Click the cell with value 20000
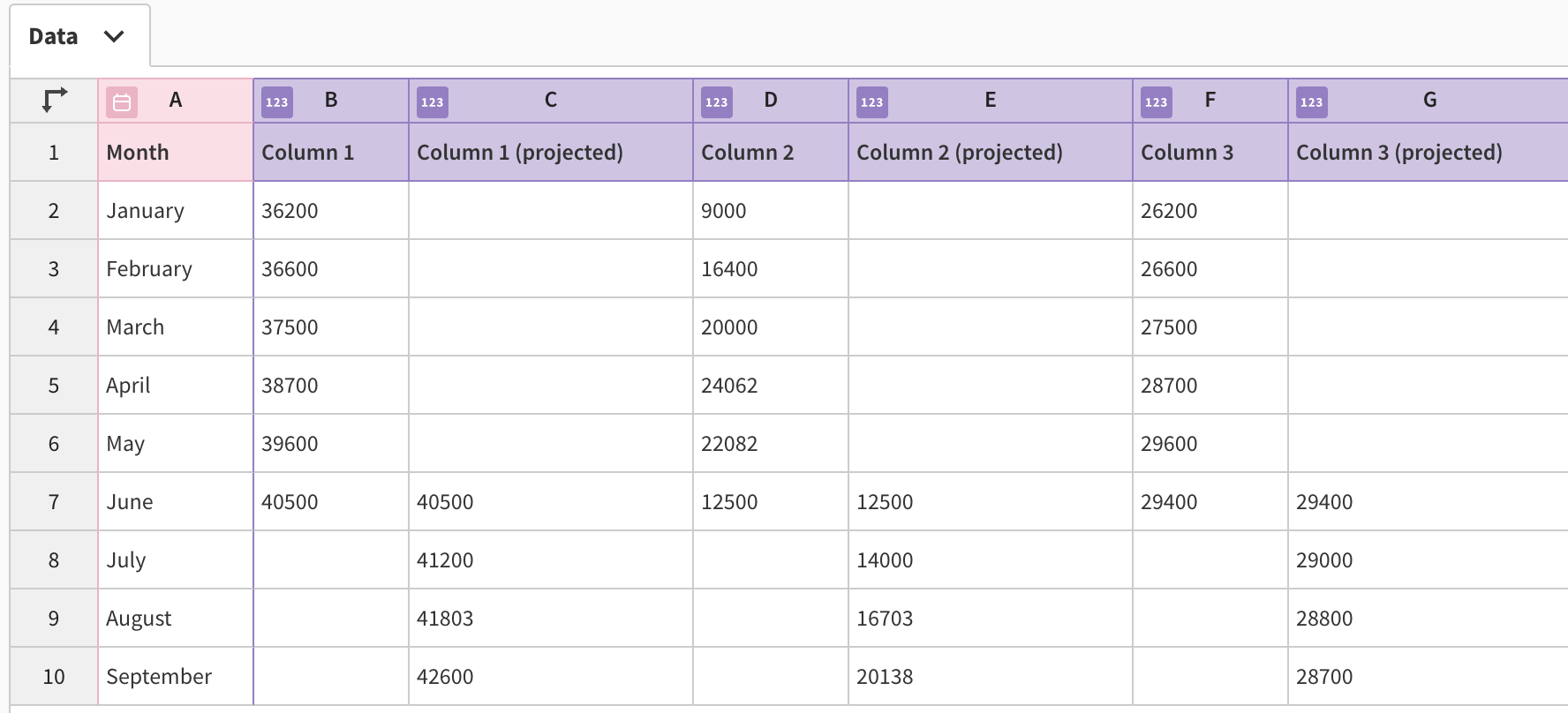 click(x=771, y=327)
